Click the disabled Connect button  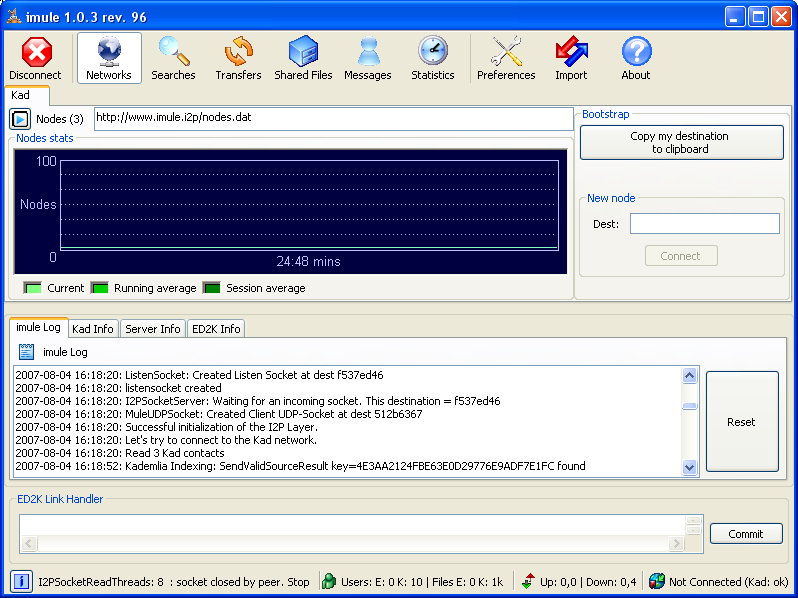(681, 256)
